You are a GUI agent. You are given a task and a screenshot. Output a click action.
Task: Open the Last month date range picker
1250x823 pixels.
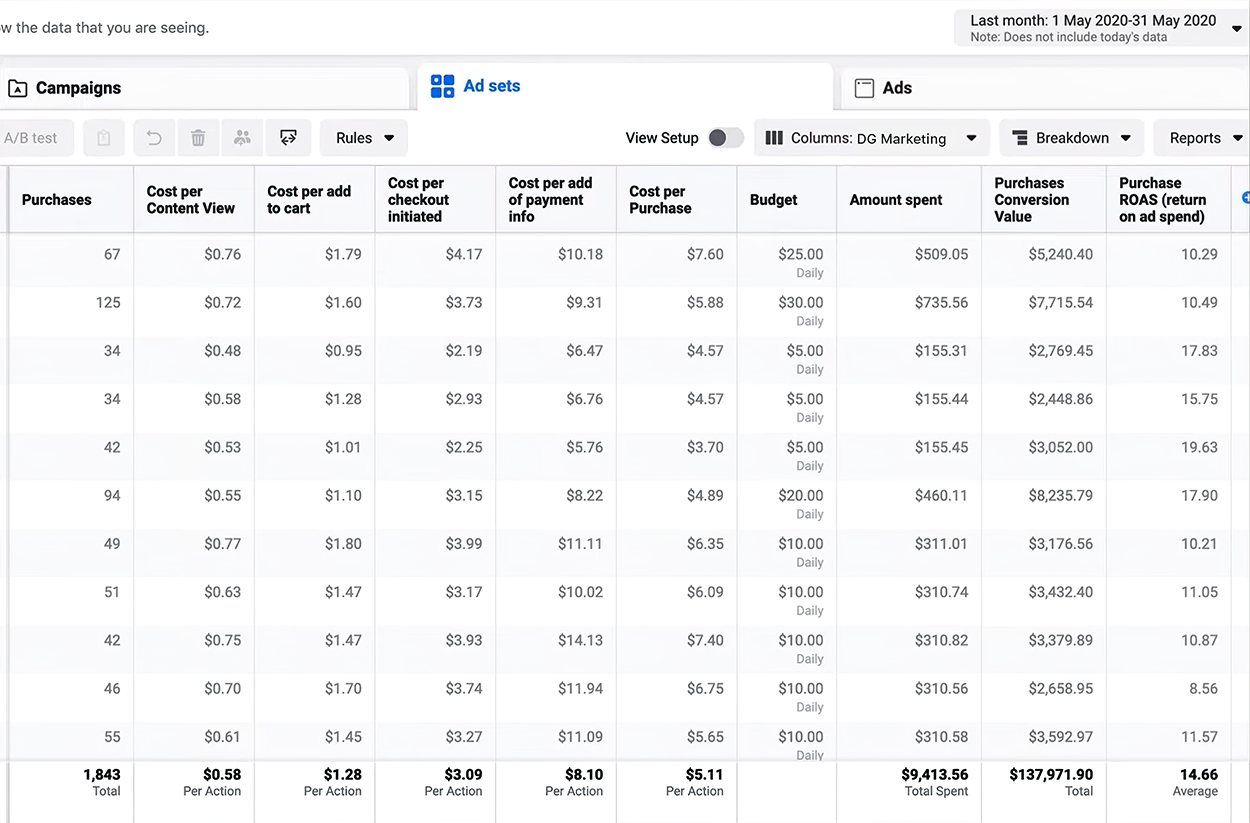pyautogui.click(x=1101, y=28)
